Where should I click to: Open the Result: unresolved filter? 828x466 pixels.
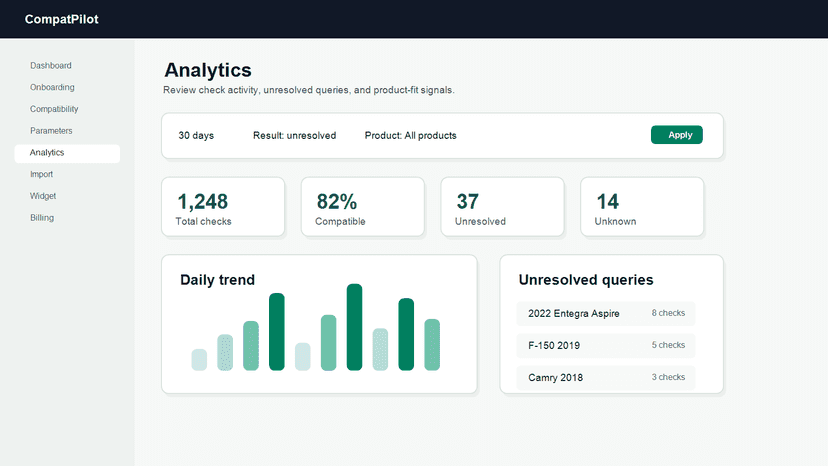(294, 135)
